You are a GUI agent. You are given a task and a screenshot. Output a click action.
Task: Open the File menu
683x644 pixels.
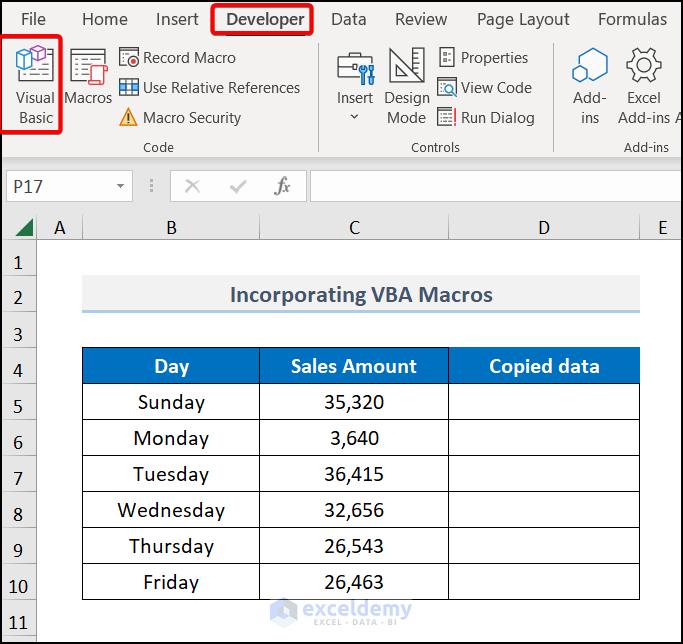pos(33,19)
